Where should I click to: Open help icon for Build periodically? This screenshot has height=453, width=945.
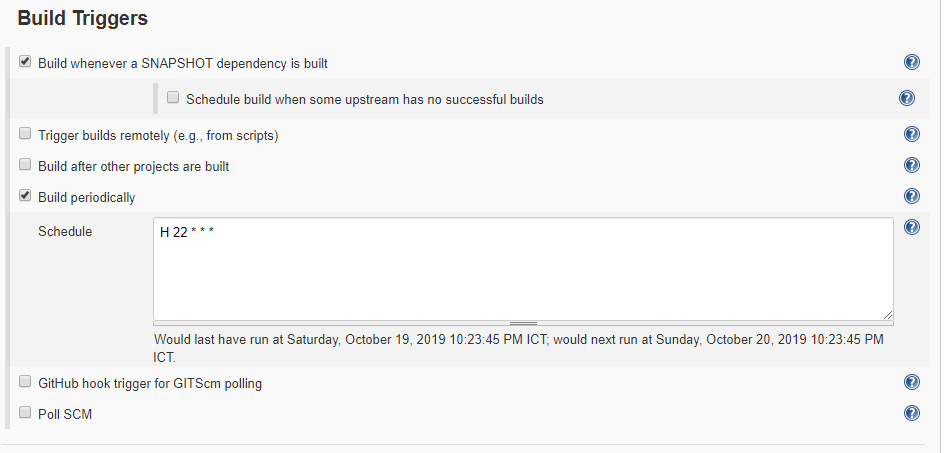pyautogui.click(x=911, y=196)
